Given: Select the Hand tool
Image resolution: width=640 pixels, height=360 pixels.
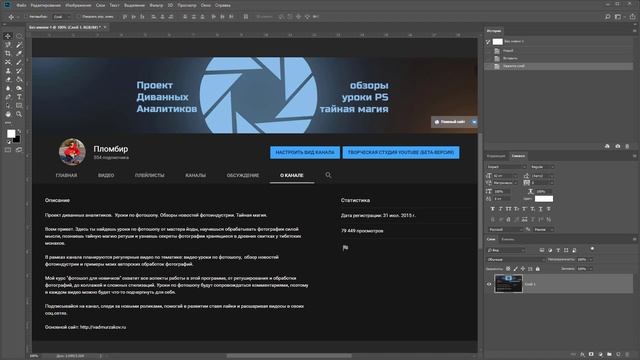Looking at the screenshot, I should pos(8,114).
